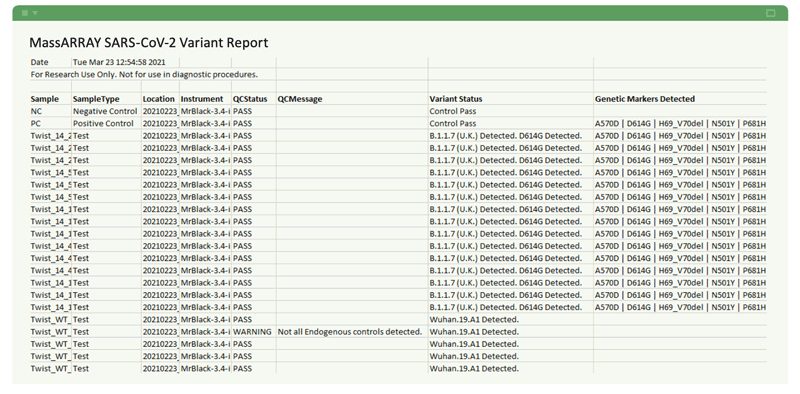Click the Sample column header
The width and height of the screenshot is (800, 394).
(45, 99)
